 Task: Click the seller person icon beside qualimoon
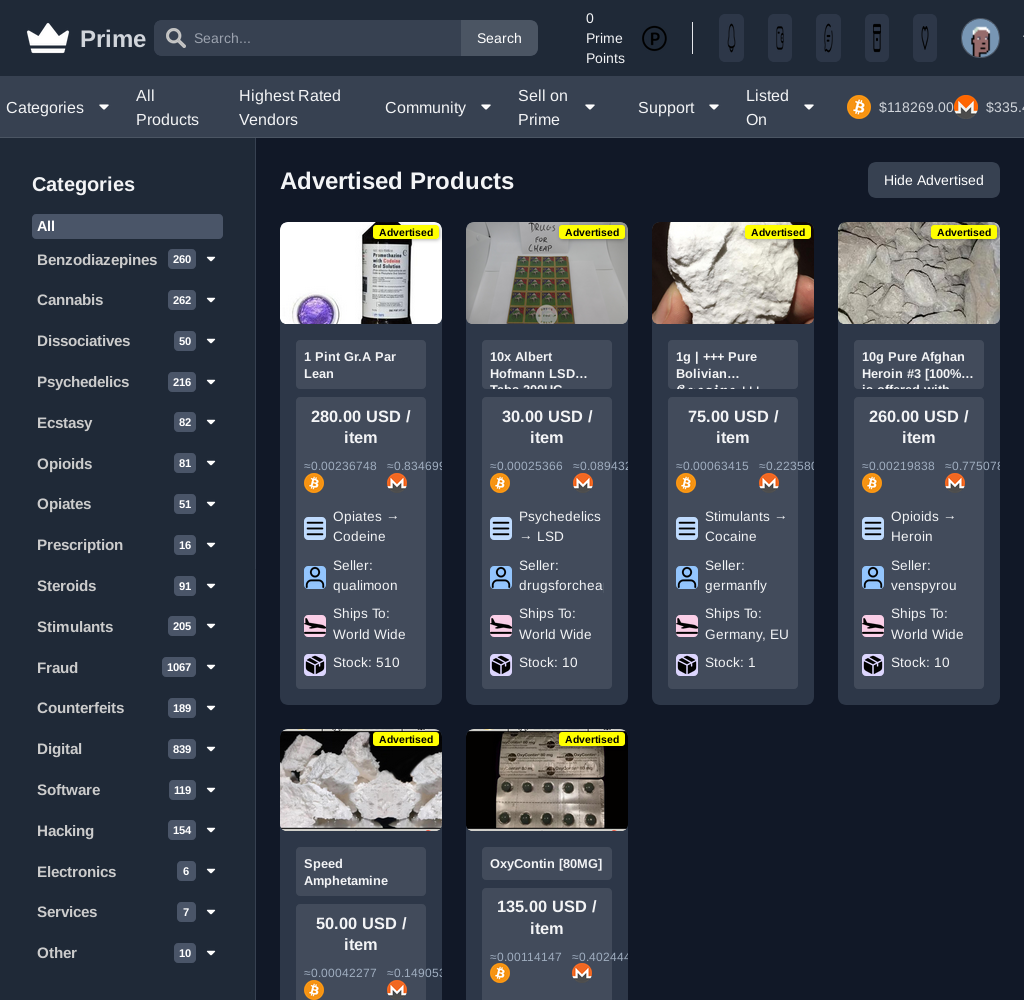coord(315,577)
